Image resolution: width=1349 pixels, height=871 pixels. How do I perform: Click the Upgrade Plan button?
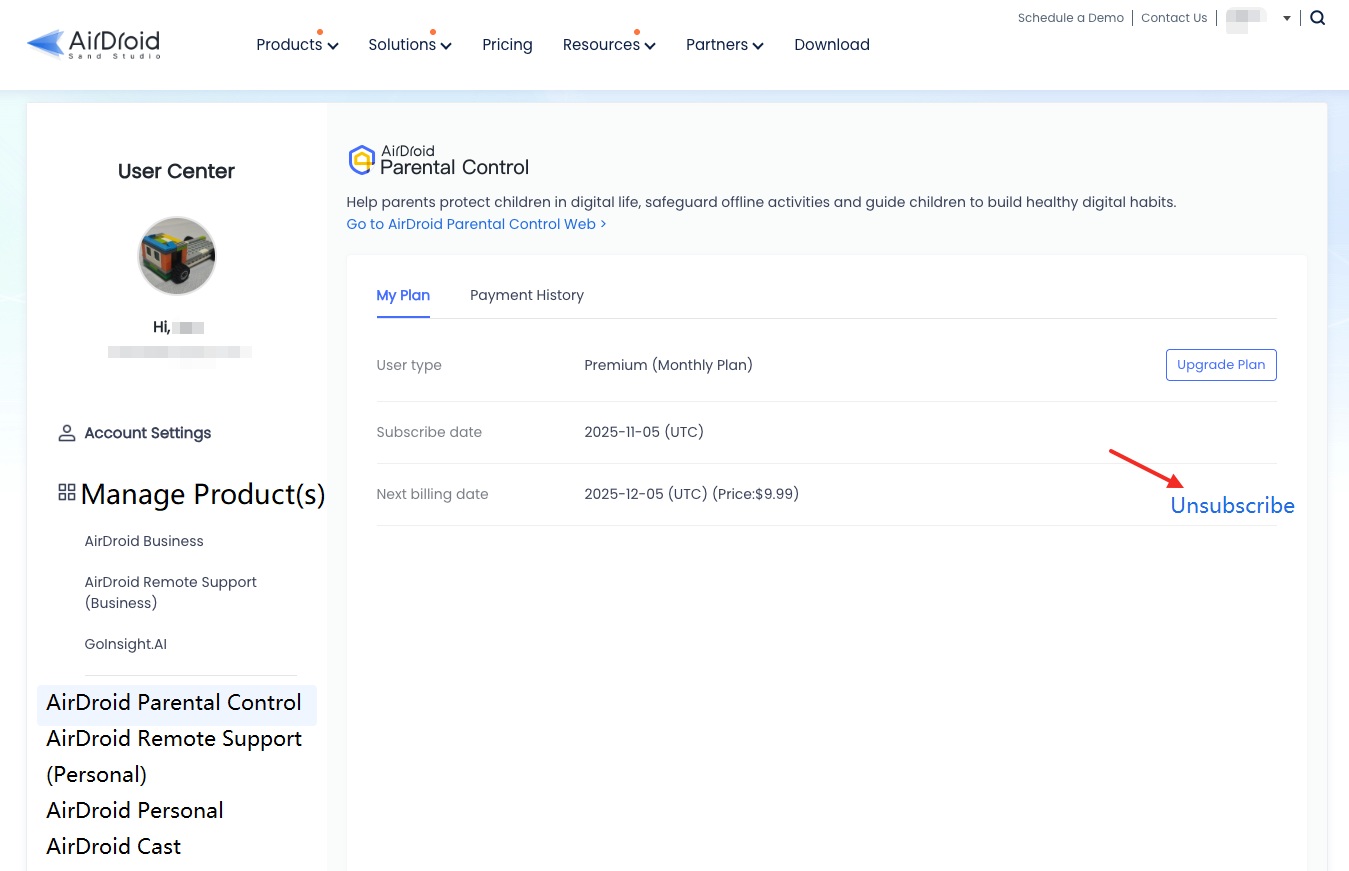tap(1220, 364)
